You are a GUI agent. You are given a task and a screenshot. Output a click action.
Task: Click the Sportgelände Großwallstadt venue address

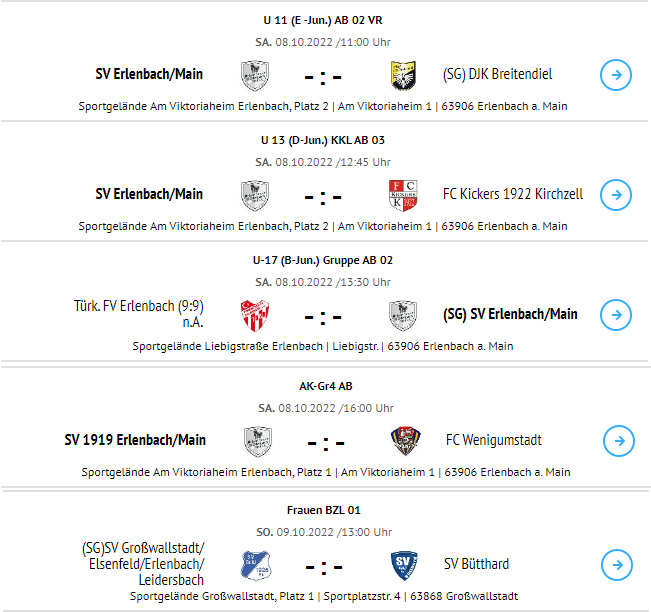[324, 596]
